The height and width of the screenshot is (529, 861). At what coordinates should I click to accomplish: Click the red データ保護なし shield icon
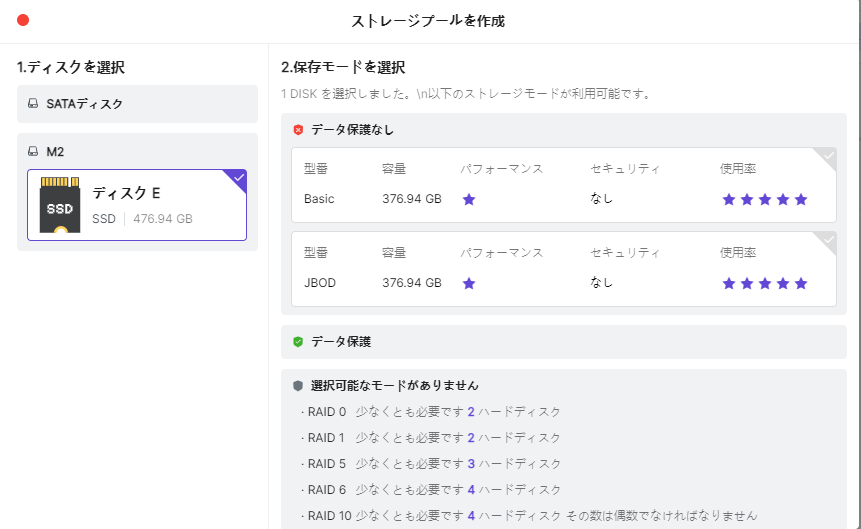point(298,130)
